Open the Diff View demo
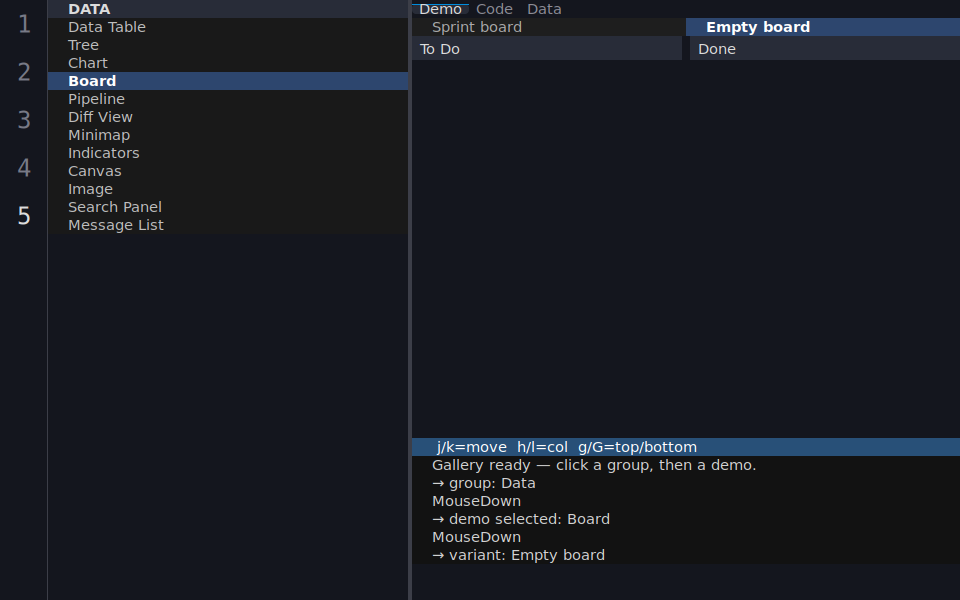The image size is (960, 600). point(228,117)
